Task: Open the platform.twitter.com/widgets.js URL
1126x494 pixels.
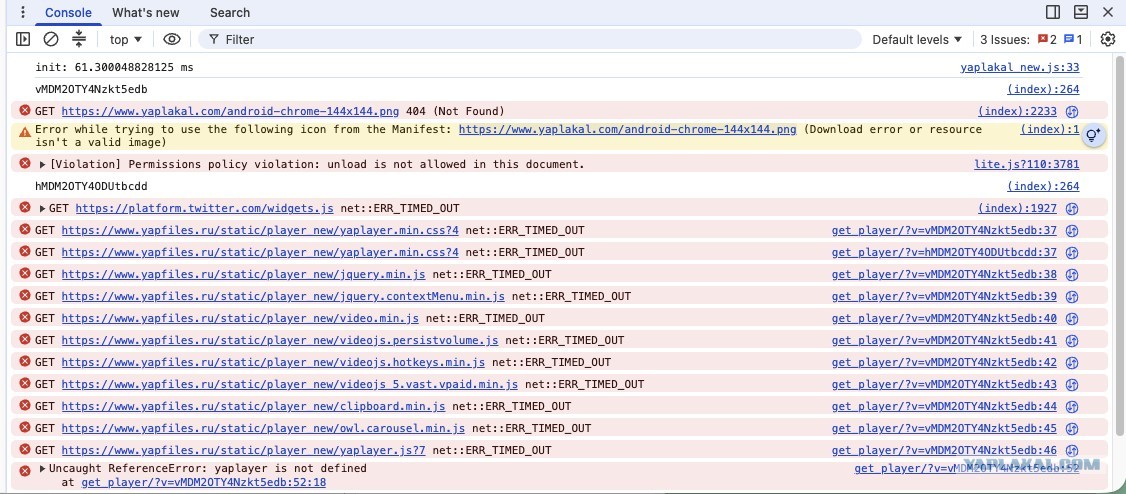Action: click(205, 208)
